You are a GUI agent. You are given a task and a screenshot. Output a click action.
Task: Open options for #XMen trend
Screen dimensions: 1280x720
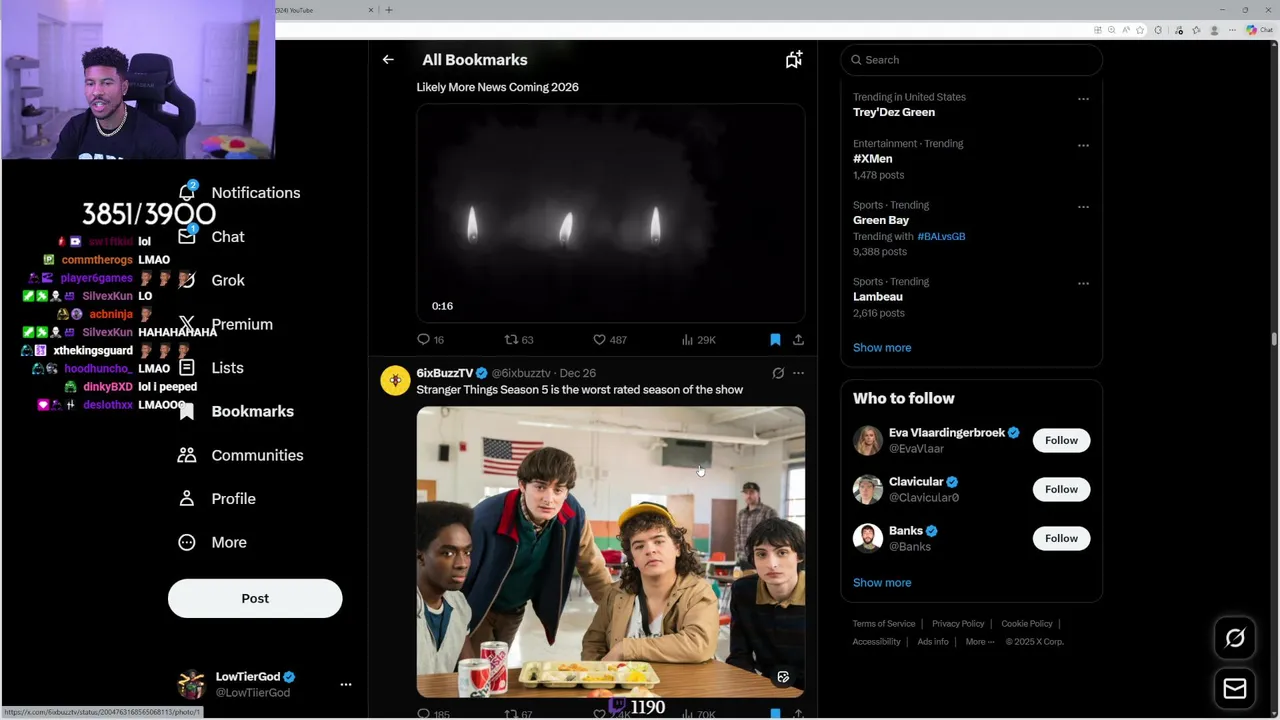click(1083, 145)
